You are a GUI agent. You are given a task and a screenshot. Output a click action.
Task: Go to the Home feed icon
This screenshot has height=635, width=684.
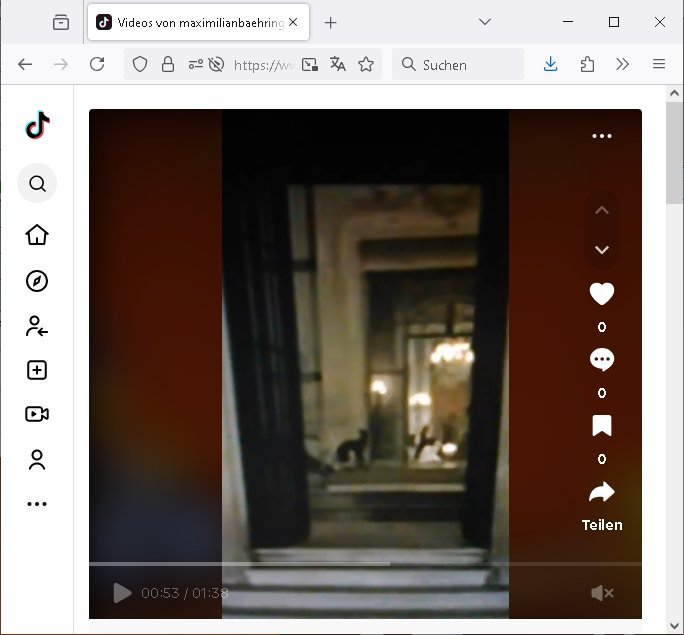coord(37,235)
